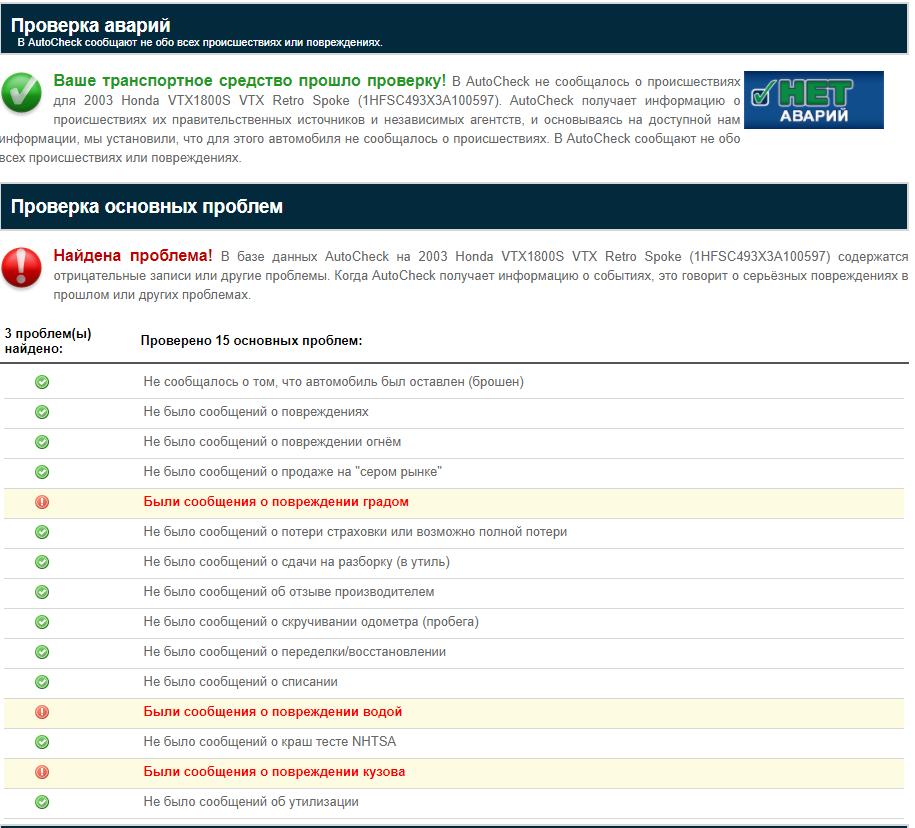Screen dimensions: 915x828
Task: Click the large green checkmark accident-check icon
Action: pyautogui.click(x=22, y=93)
